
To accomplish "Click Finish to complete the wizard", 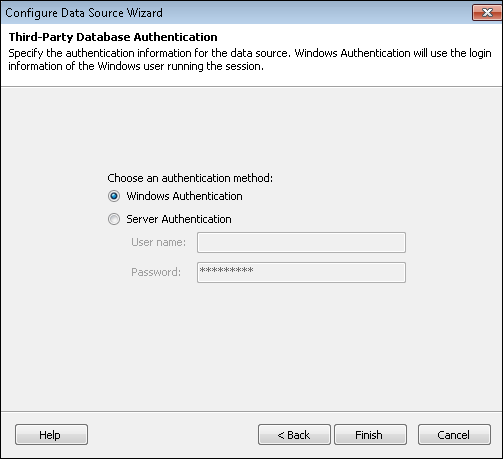I will [370, 434].
